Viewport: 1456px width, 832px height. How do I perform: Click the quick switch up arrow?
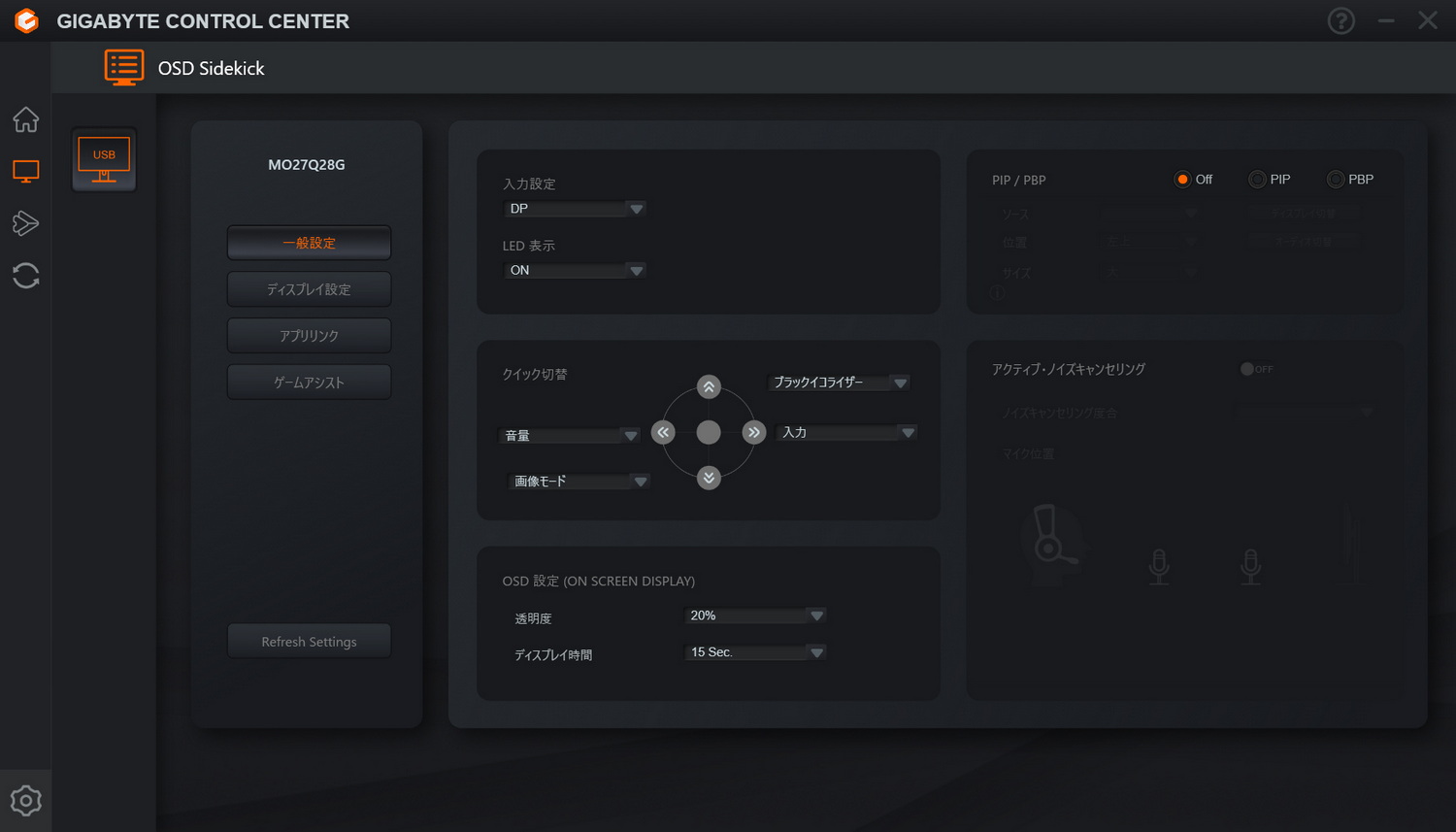click(x=710, y=386)
